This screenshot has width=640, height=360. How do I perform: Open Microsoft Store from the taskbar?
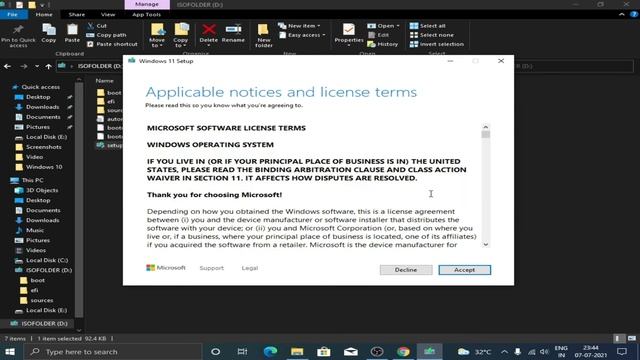[x=324, y=351]
